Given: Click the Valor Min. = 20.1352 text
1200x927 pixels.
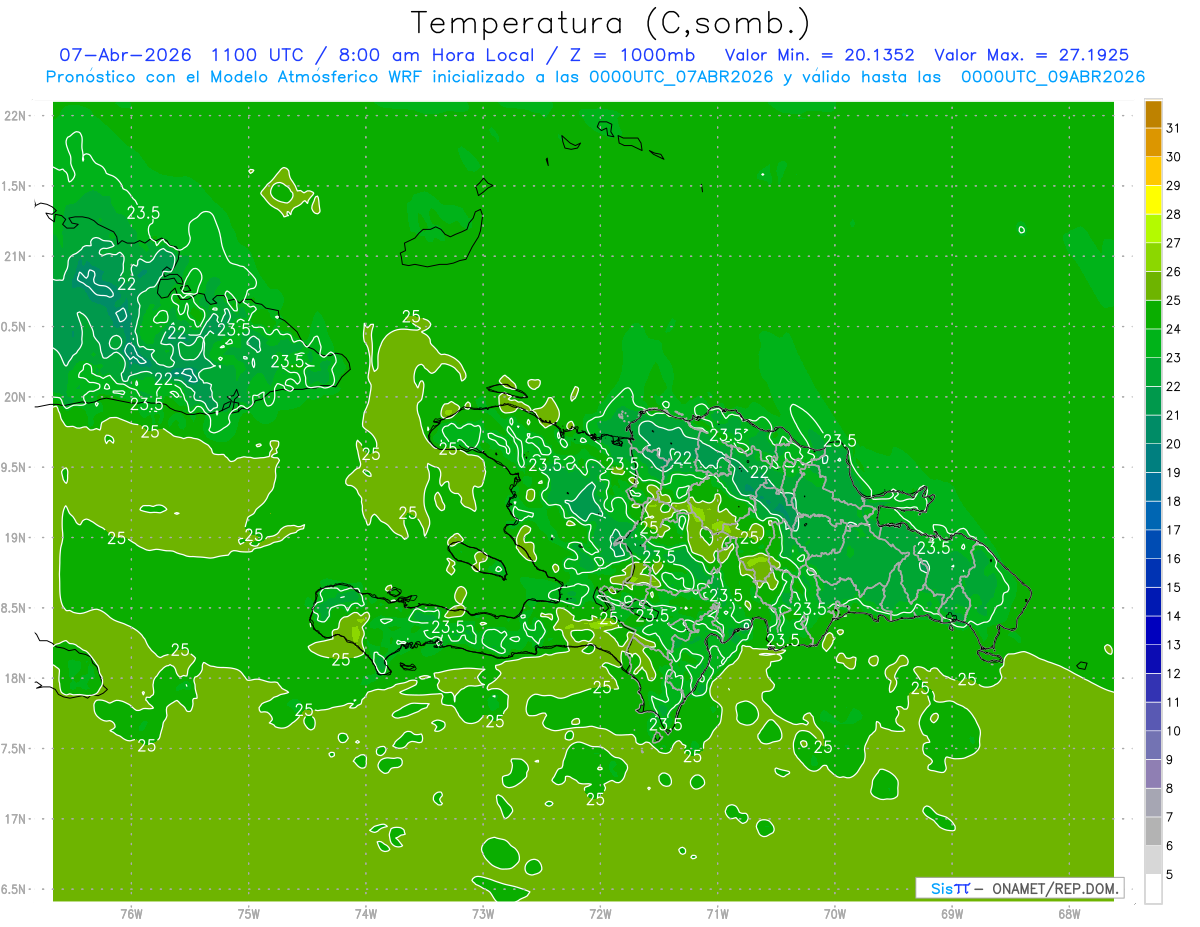Looking at the screenshot, I should point(819,55).
